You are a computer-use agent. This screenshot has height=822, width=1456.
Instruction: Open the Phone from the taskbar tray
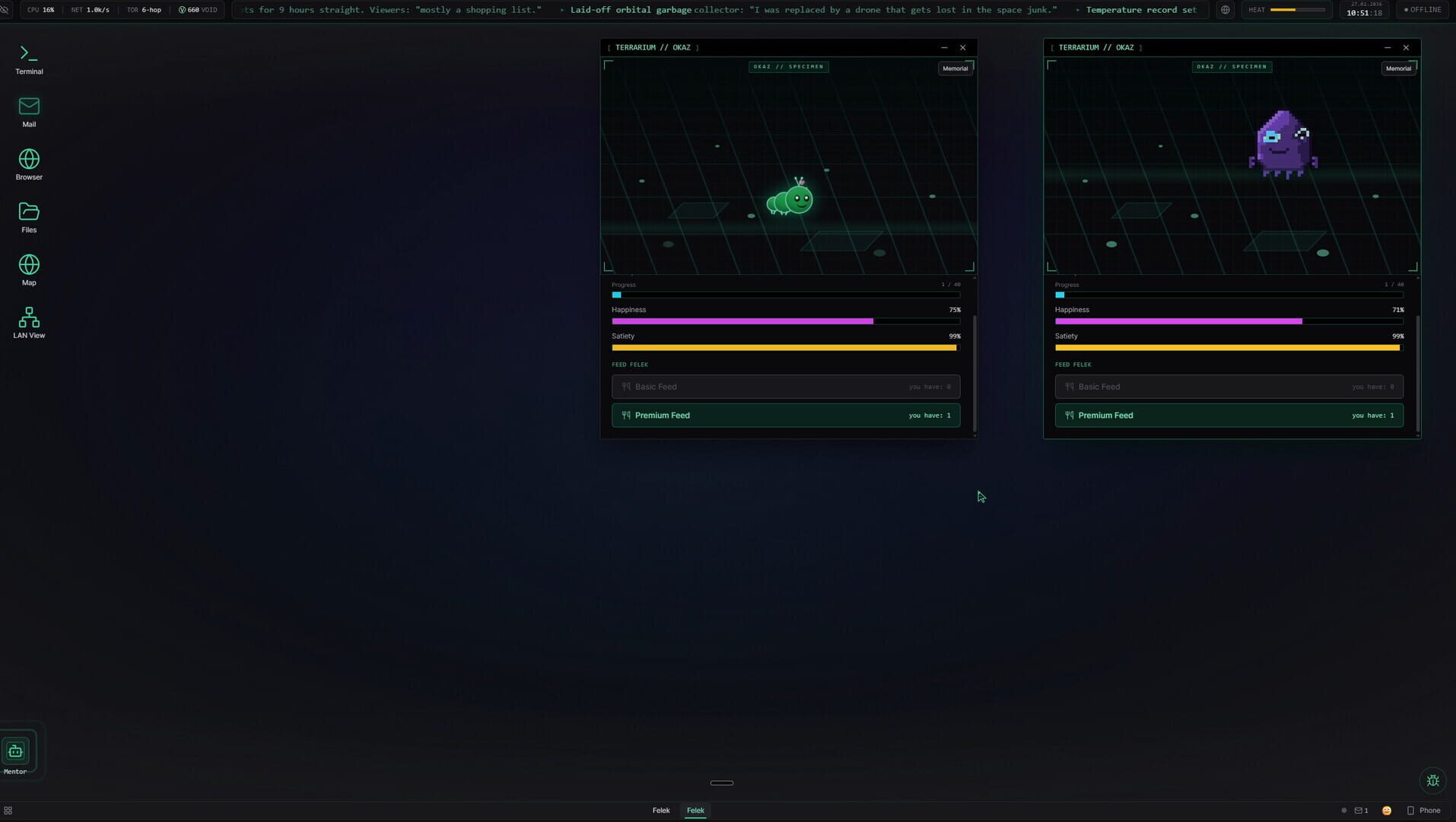click(1423, 811)
